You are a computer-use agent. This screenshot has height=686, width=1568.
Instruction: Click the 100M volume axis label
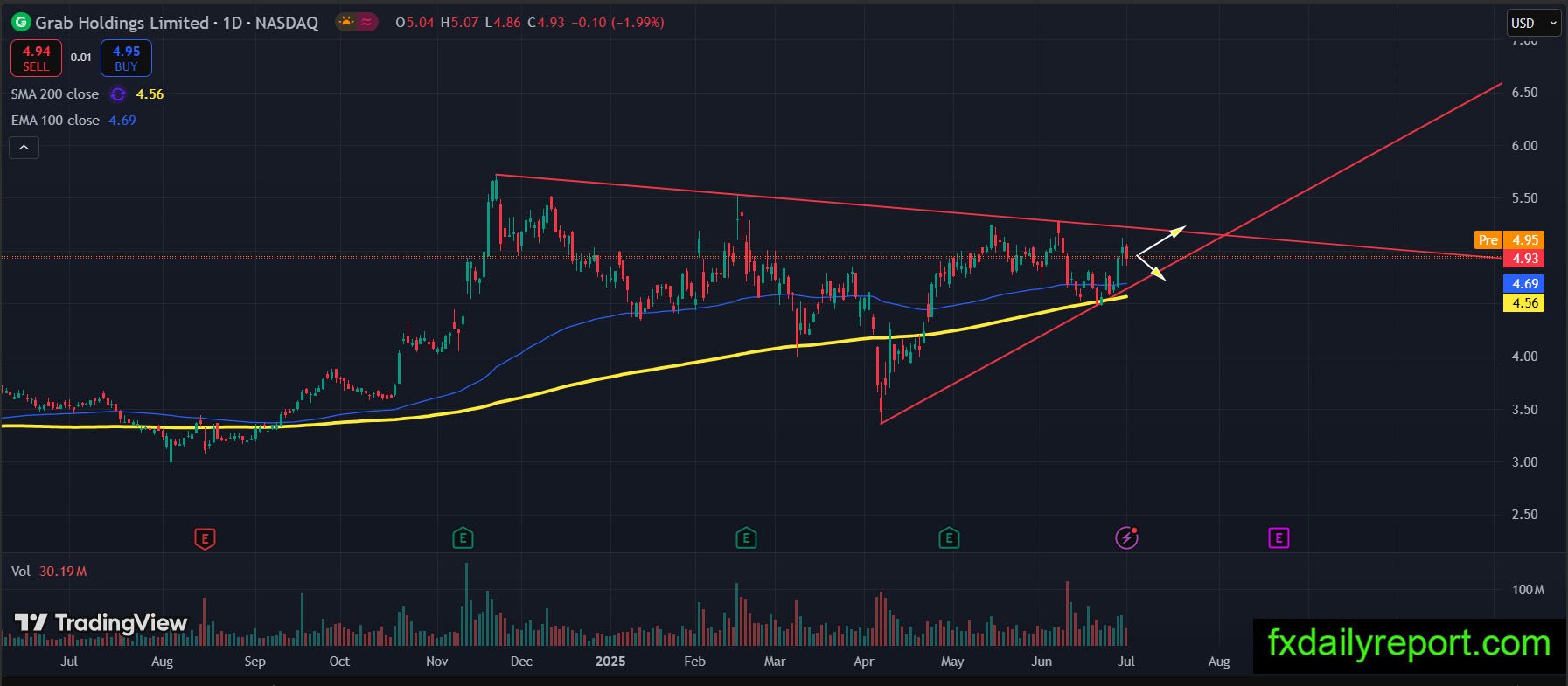pos(1528,590)
